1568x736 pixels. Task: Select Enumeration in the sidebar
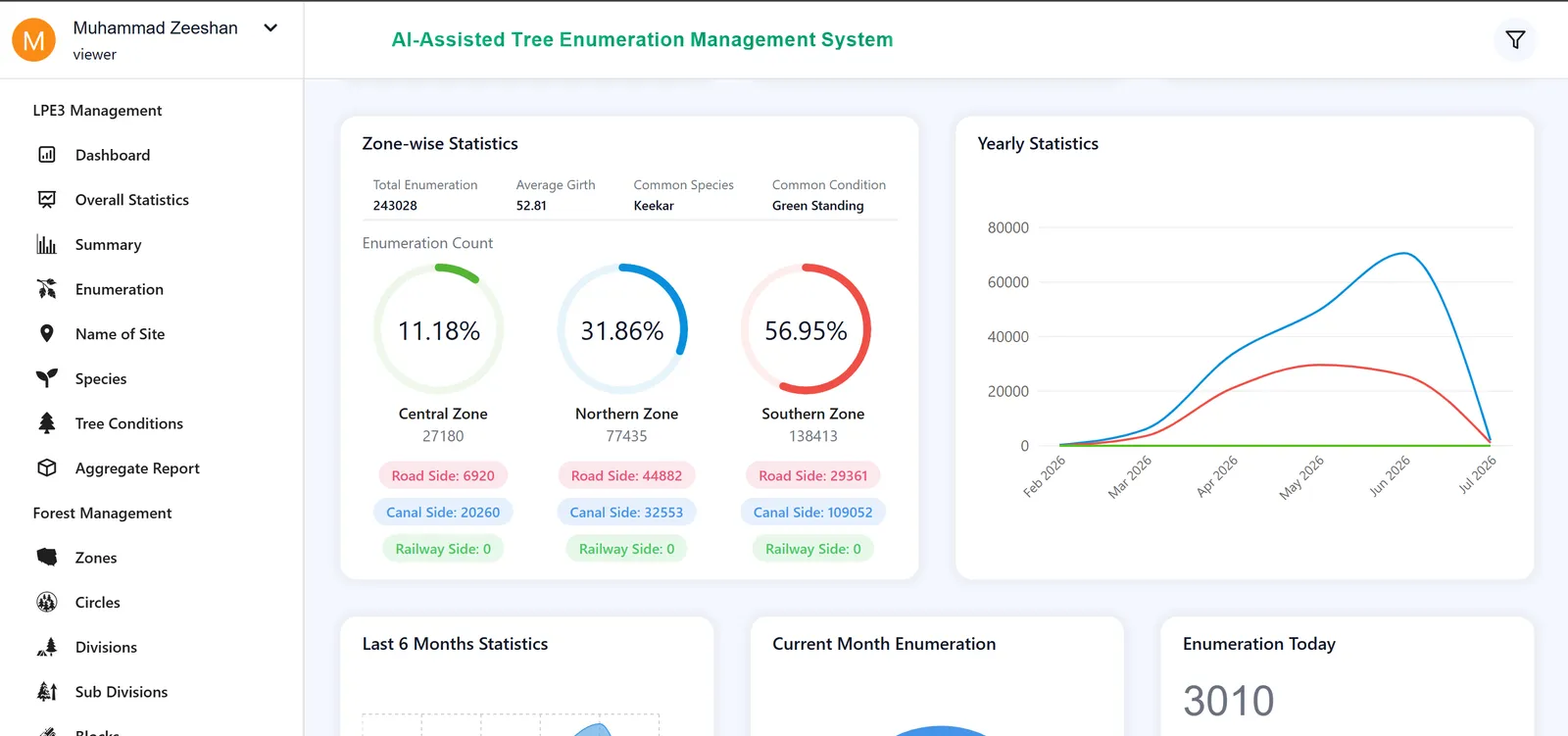click(x=120, y=289)
